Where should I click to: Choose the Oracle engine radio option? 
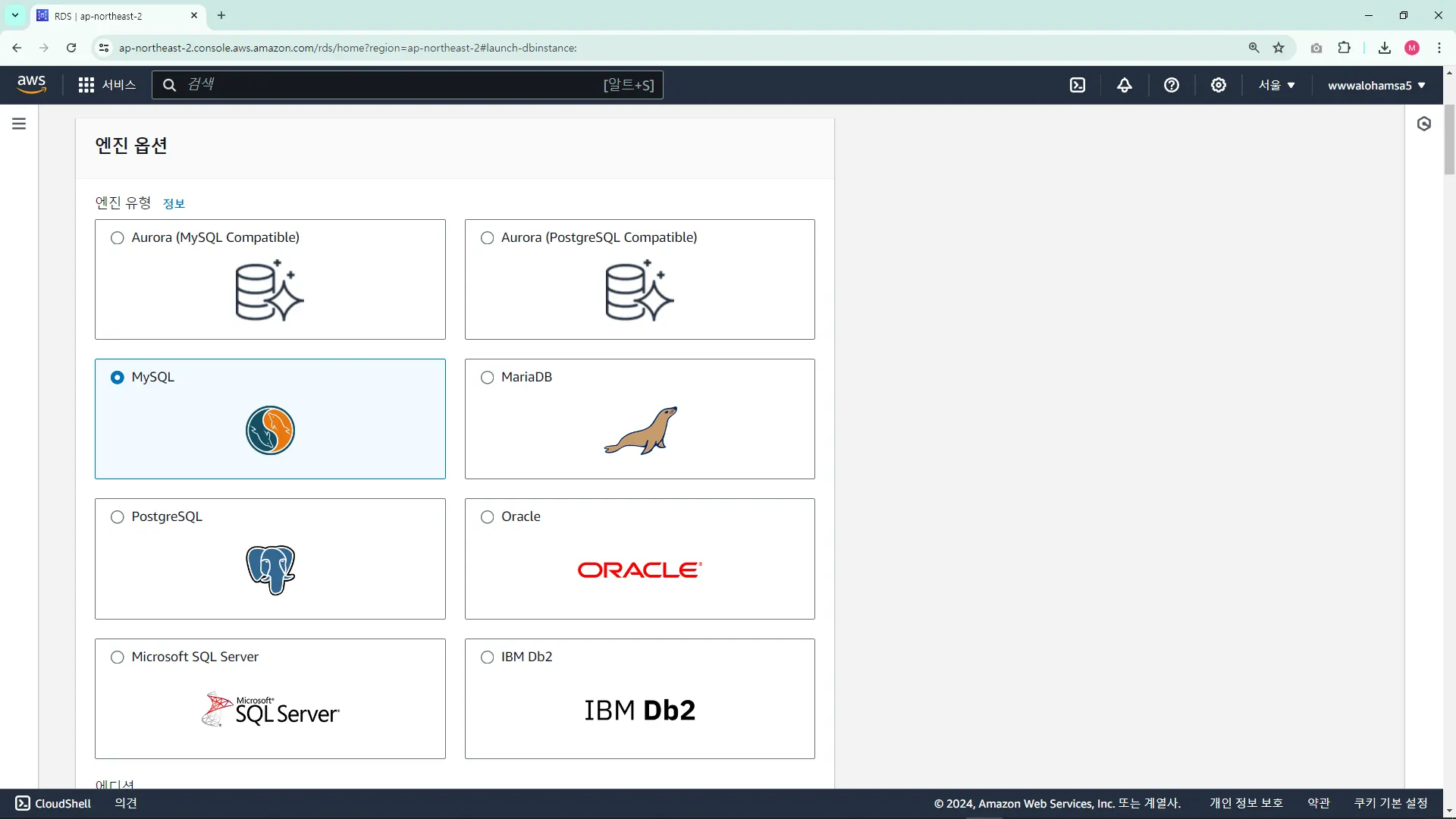coord(488,517)
